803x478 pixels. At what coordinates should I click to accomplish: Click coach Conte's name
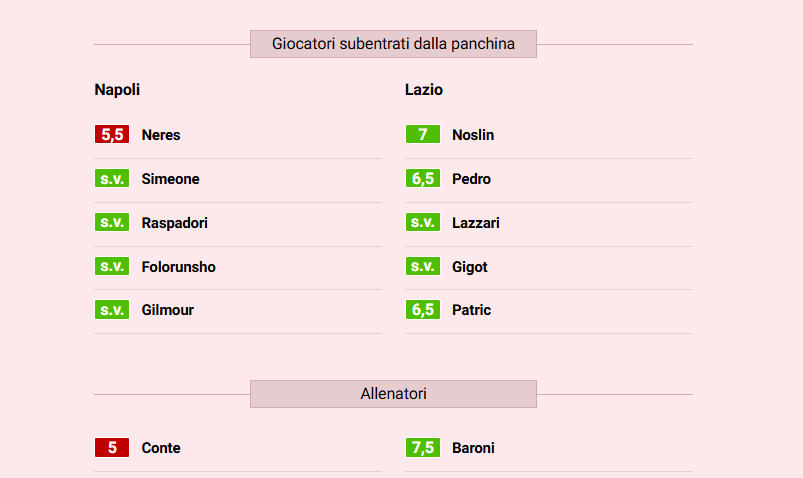161,448
